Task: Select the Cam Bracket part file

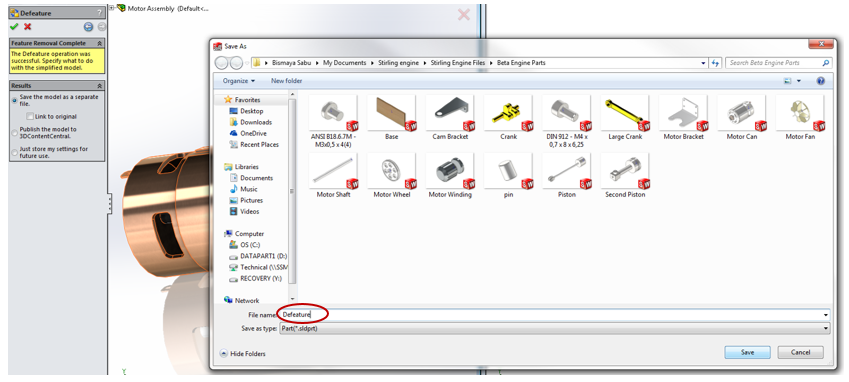Action: coord(450,118)
